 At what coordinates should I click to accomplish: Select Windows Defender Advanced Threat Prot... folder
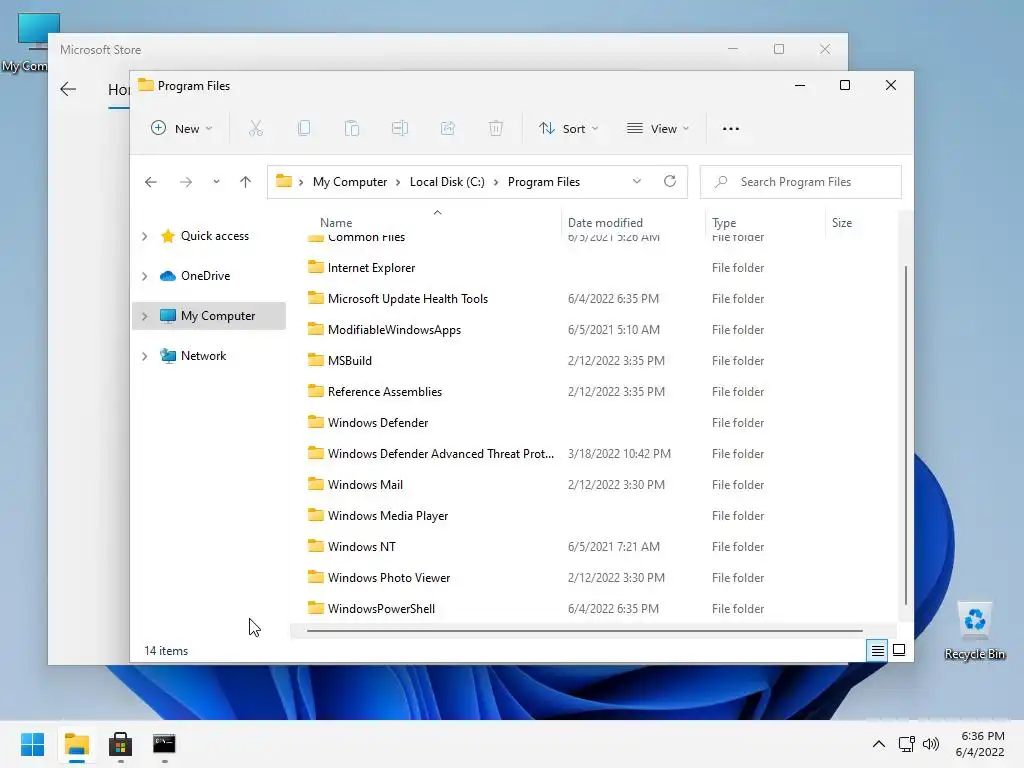pos(441,454)
